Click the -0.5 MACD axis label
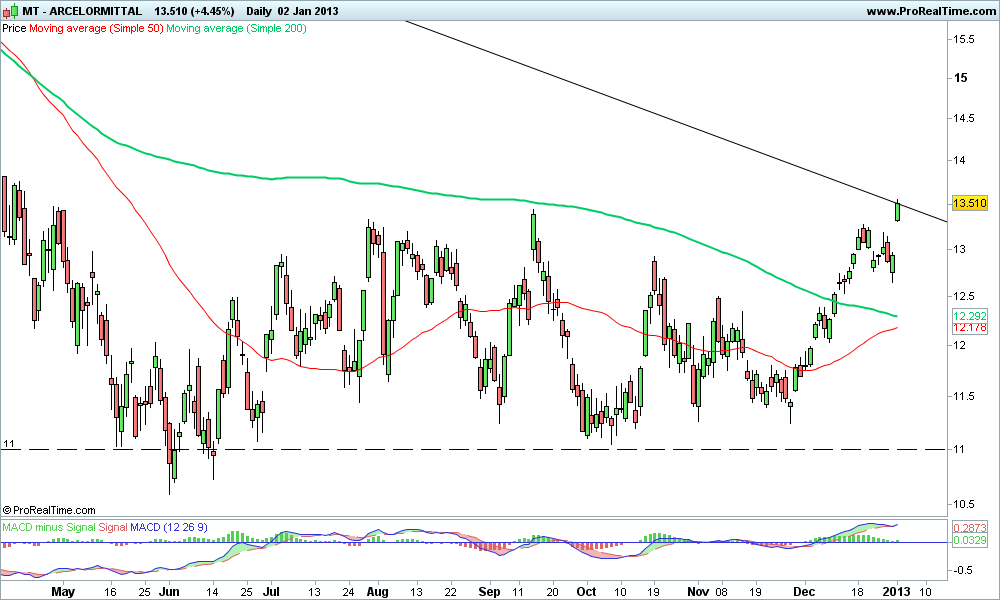Image resolution: width=1000 pixels, height=600 pixels. click(962, 570)
